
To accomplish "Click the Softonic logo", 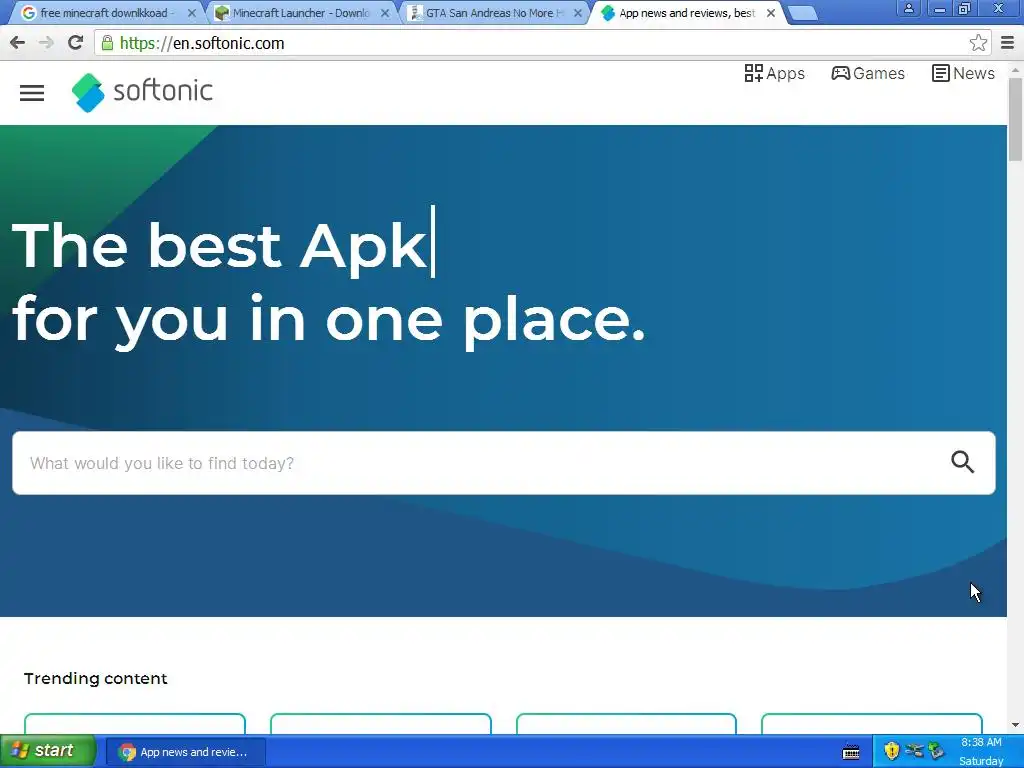I will [x=142, y=92].
